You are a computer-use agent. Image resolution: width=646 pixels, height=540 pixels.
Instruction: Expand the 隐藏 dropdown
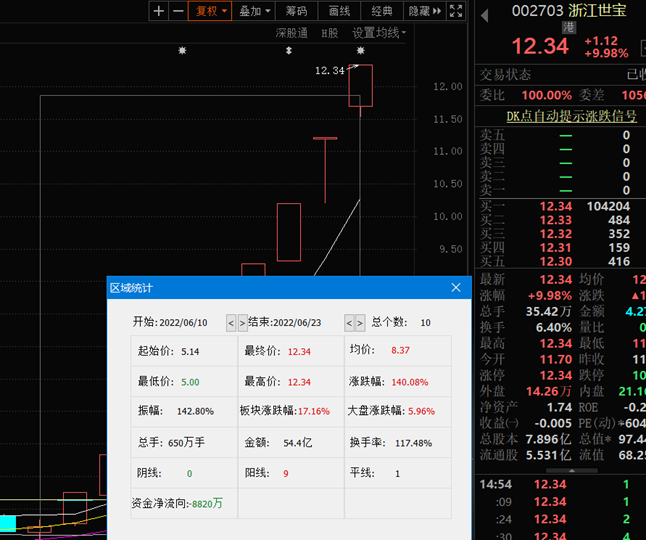423,11
